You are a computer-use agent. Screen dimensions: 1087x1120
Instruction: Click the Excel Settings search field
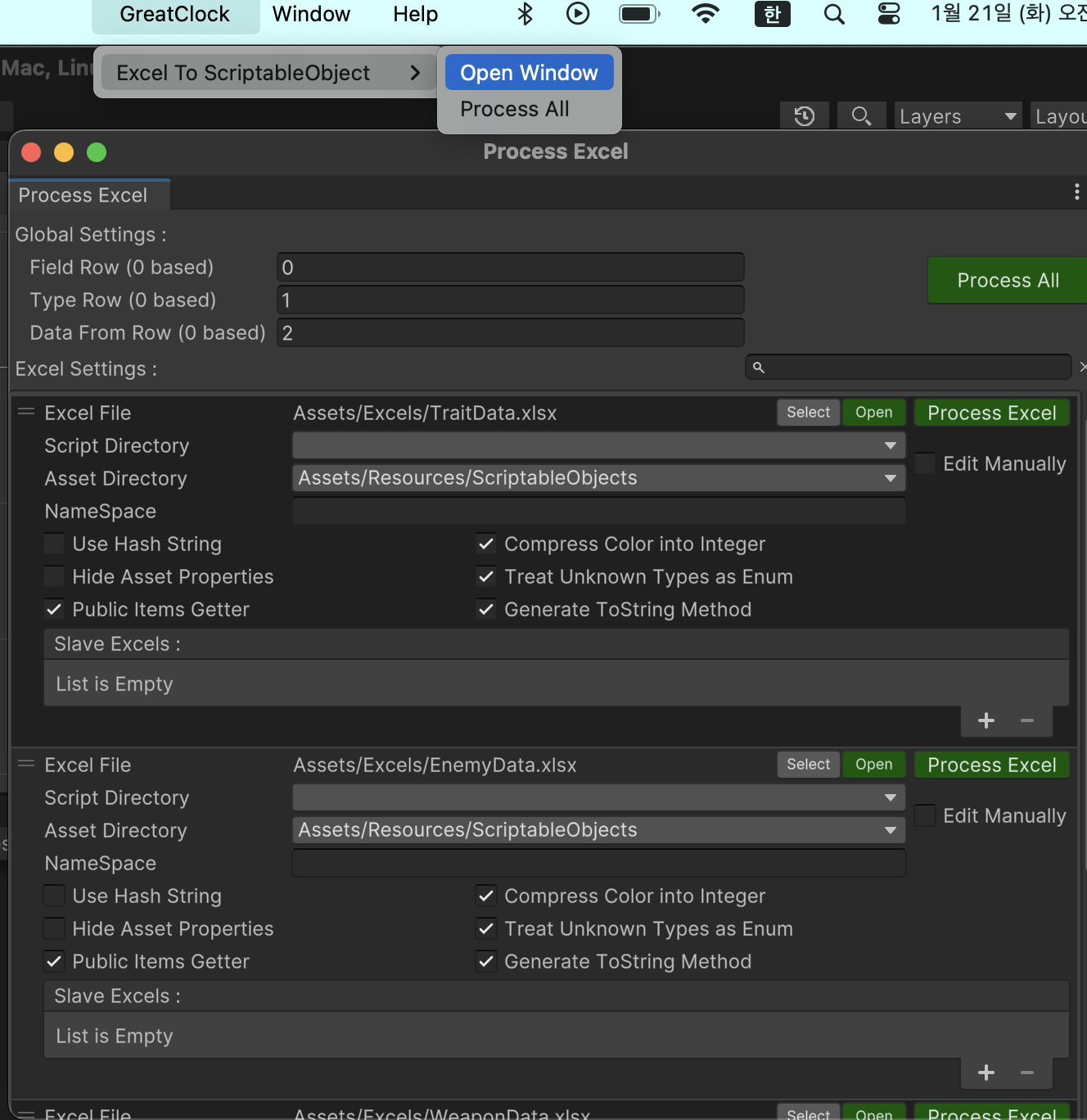(x=909, y=367)
